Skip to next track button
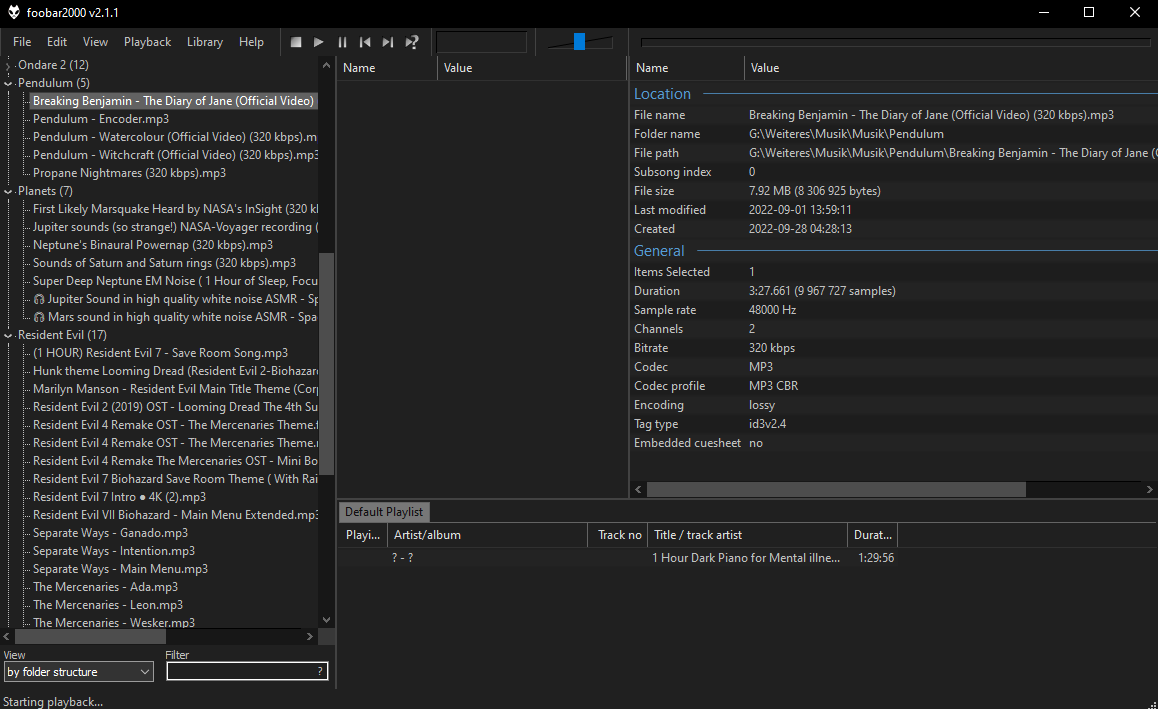 388,42
